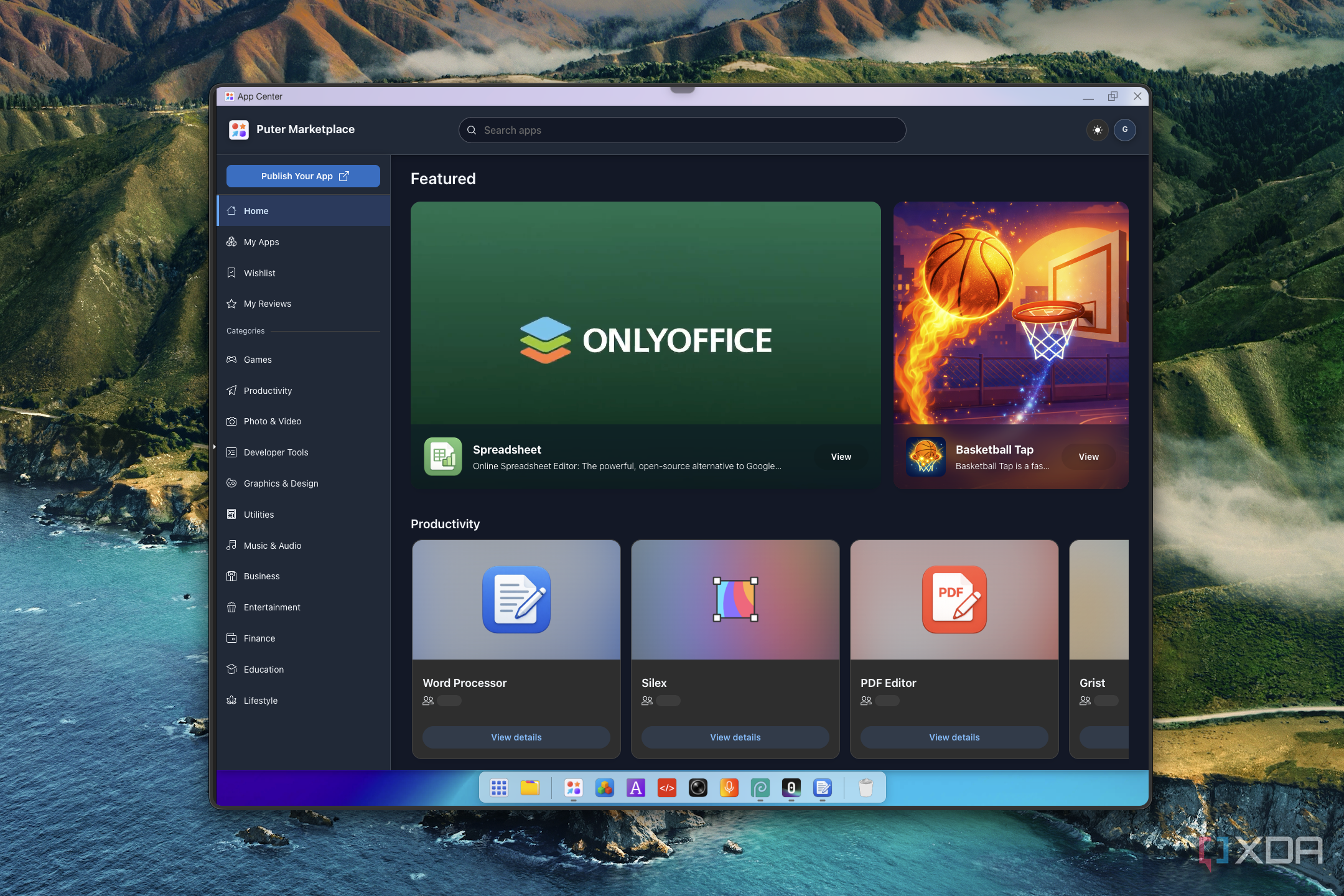Open the Trash in the dock
This screenshot has height=896, width=1344.
[866, 788]
